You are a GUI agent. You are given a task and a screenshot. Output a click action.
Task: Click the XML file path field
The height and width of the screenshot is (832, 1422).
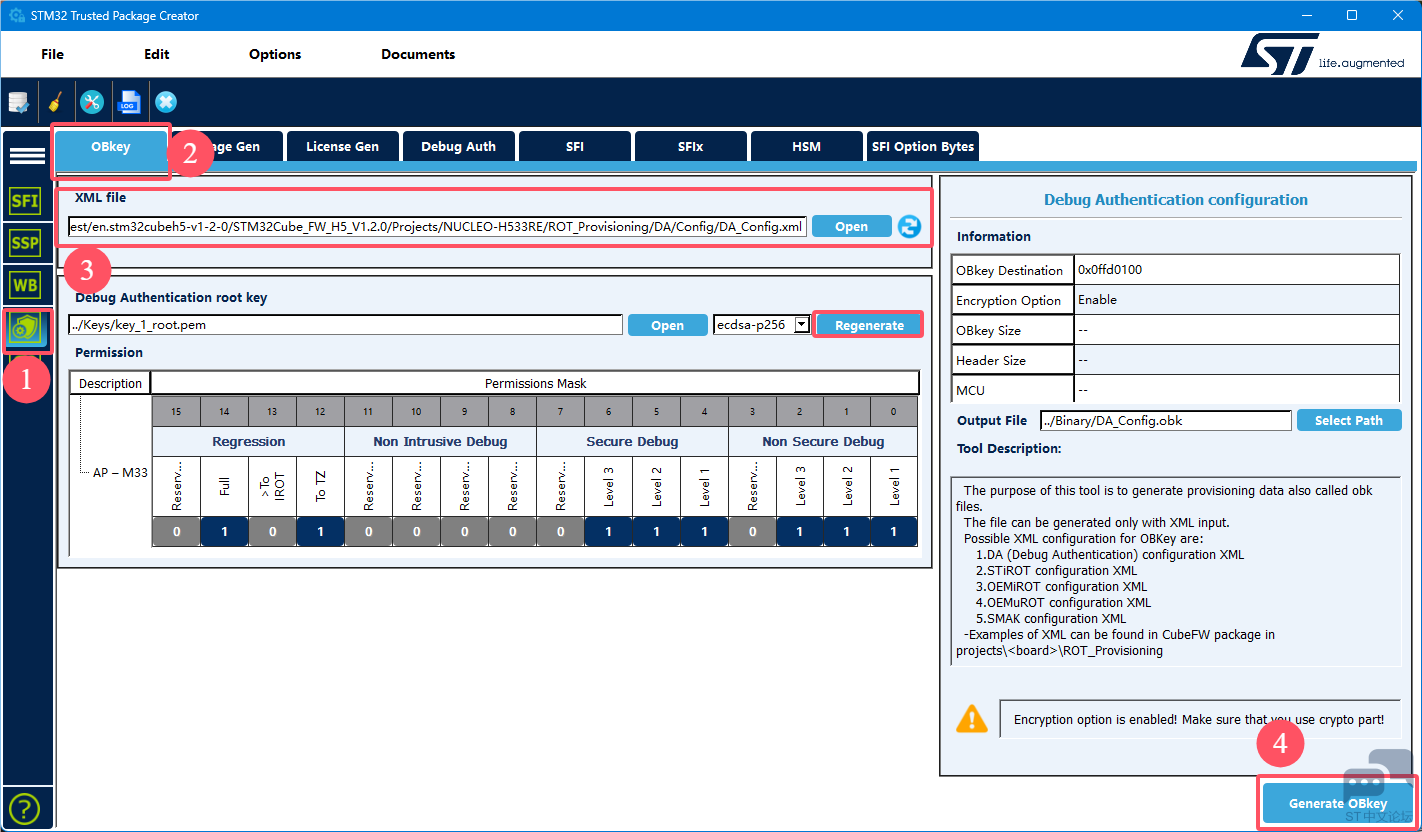click(x=437, y=226)
